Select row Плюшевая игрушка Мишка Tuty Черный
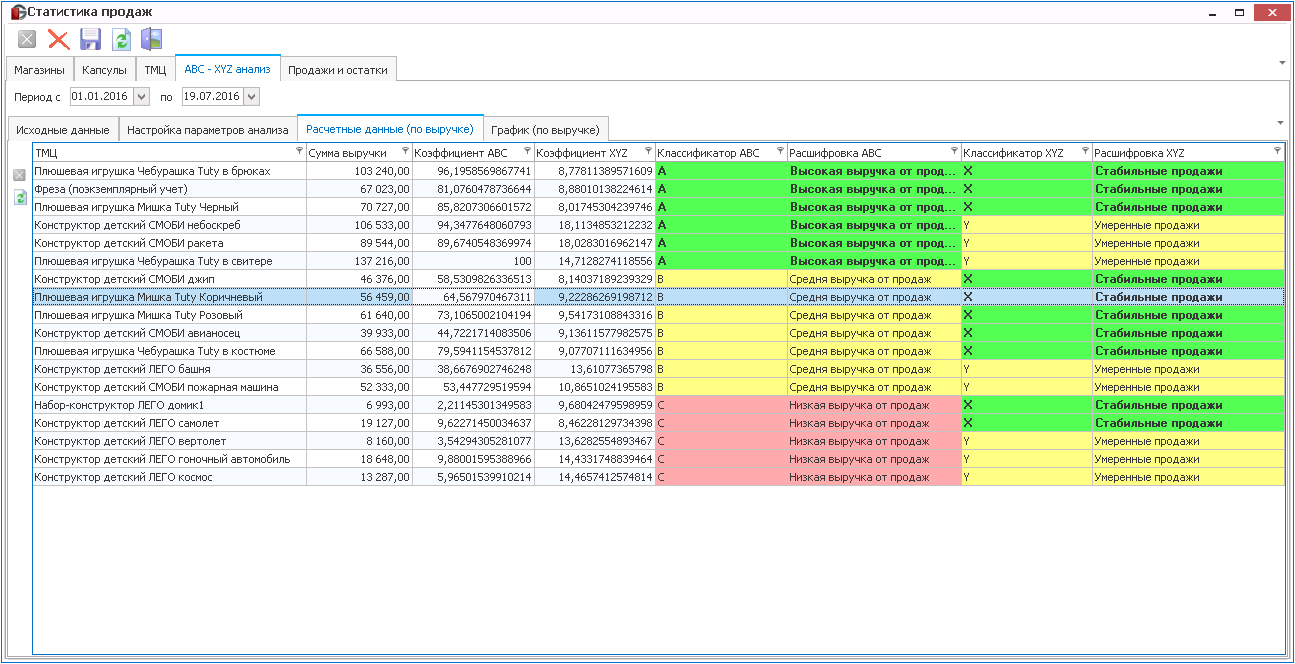 click(658, 207)
